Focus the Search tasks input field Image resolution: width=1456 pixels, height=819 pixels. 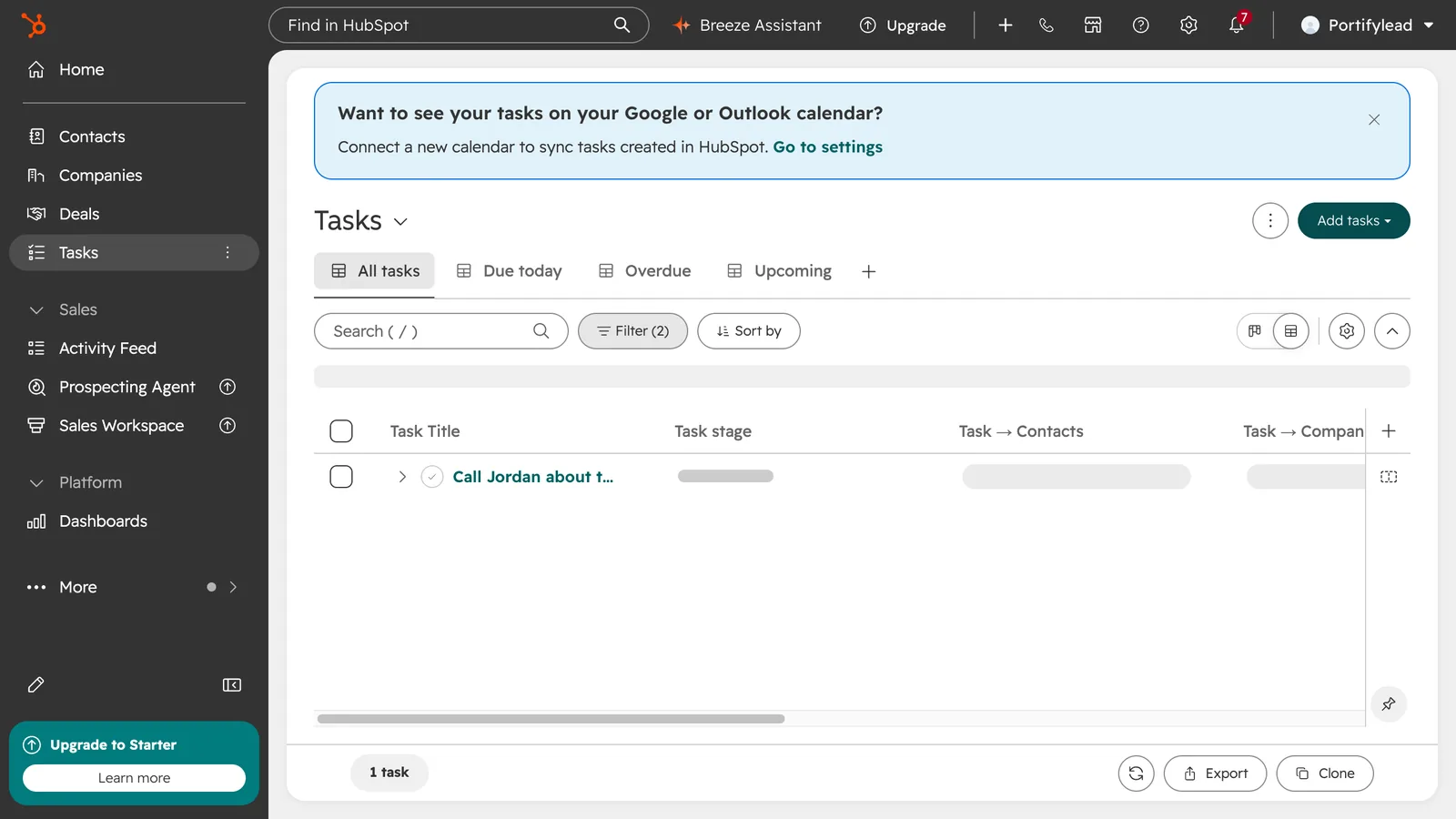(x=441, y=331)
